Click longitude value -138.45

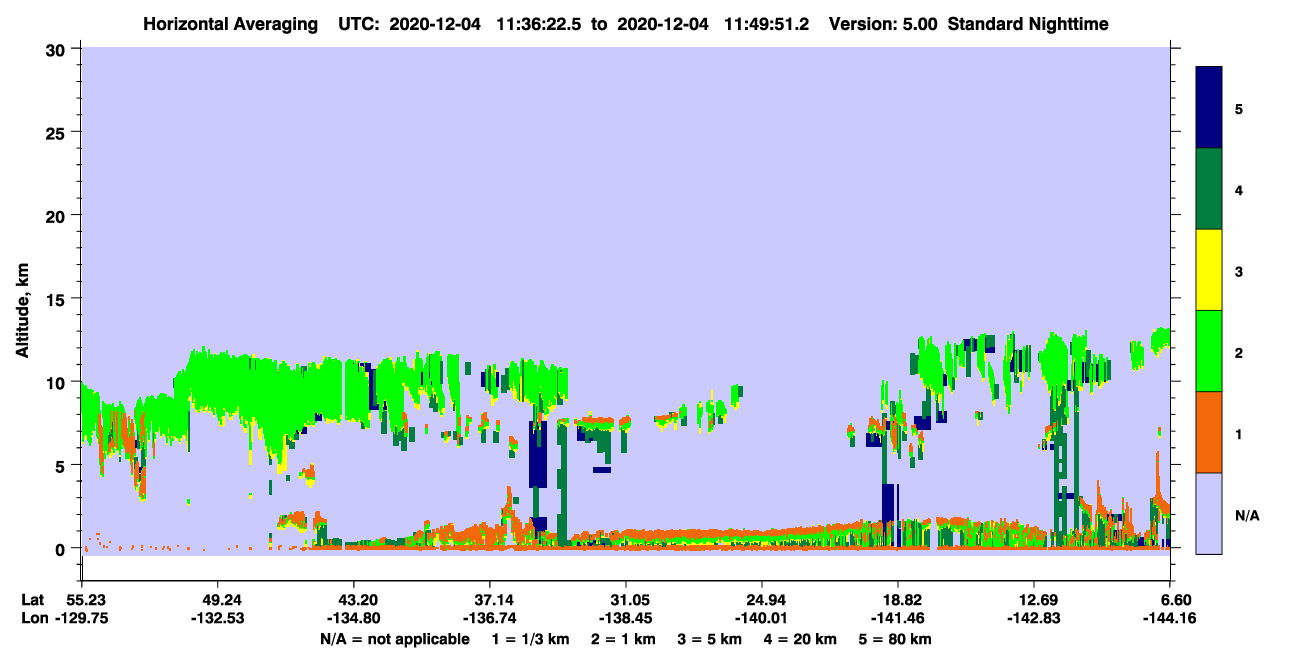pos(625,618)
